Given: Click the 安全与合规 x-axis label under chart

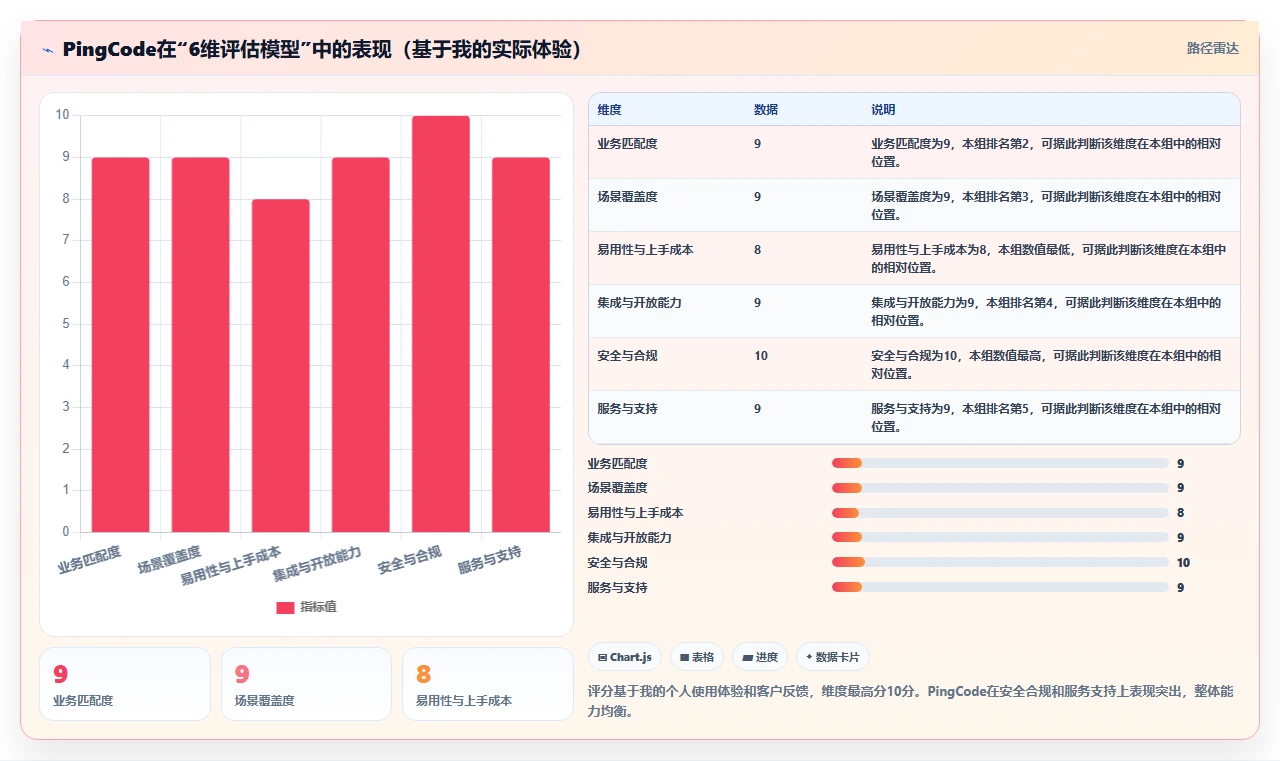Looking at the screenshot, I should 410,561.
